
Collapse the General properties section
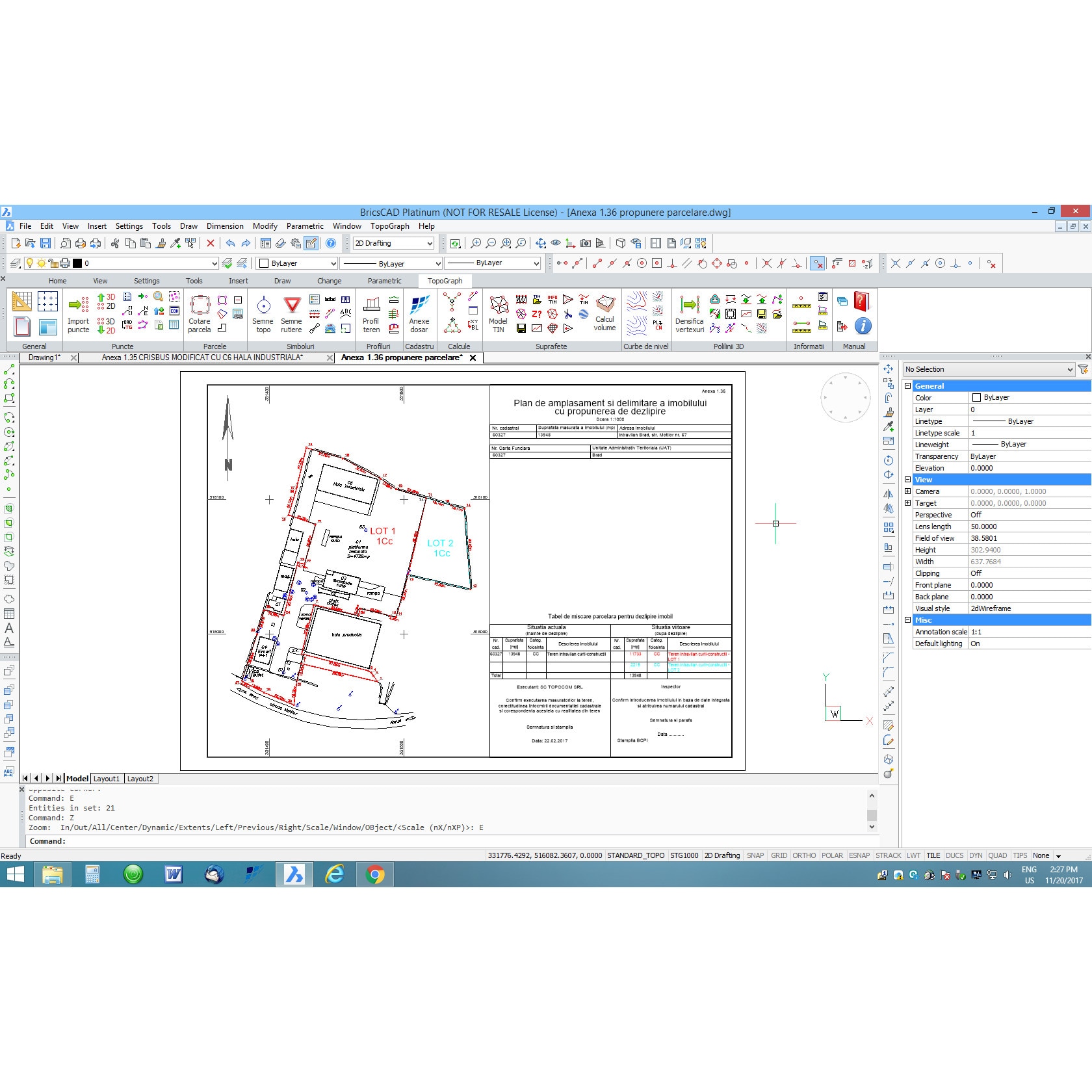[908, 386]
